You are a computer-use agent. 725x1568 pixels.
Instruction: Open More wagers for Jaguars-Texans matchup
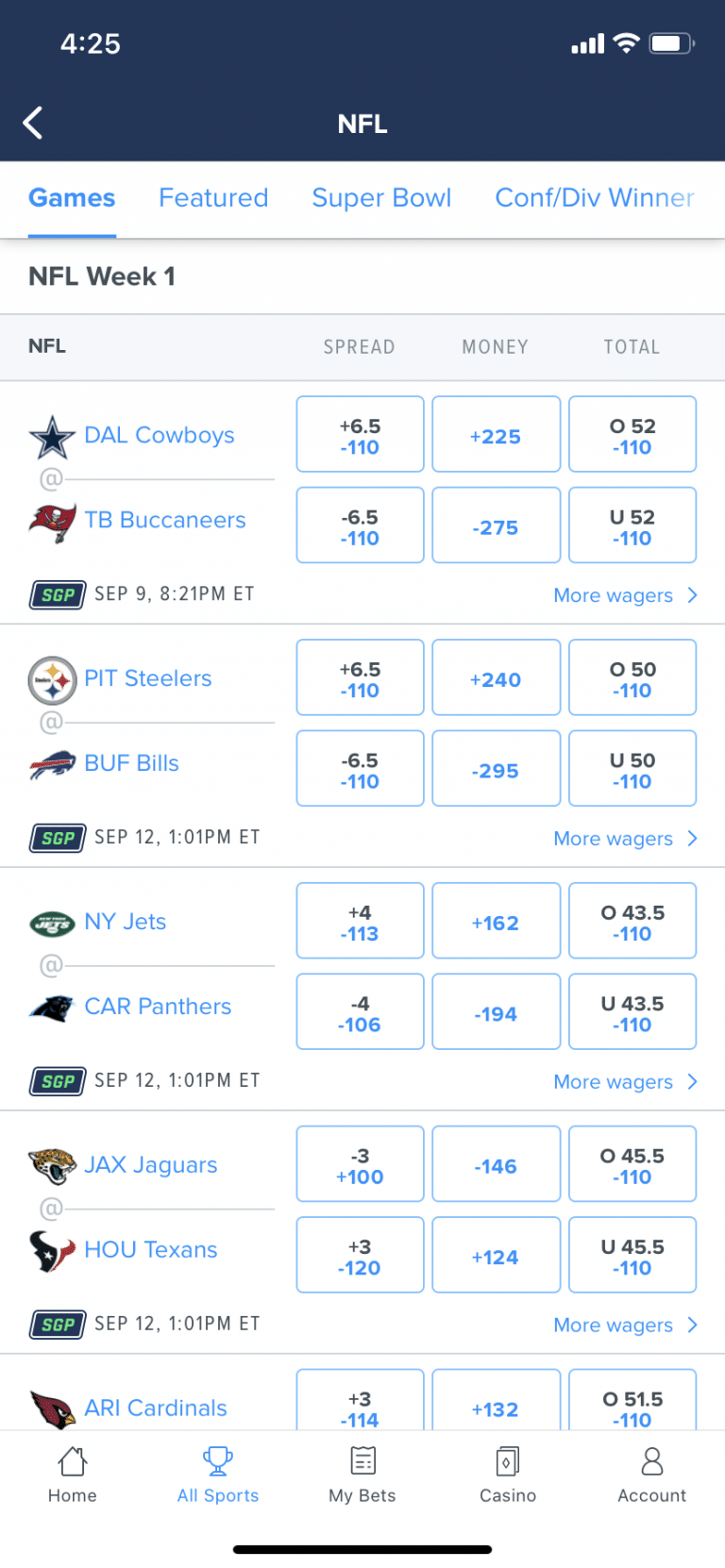613,1325
